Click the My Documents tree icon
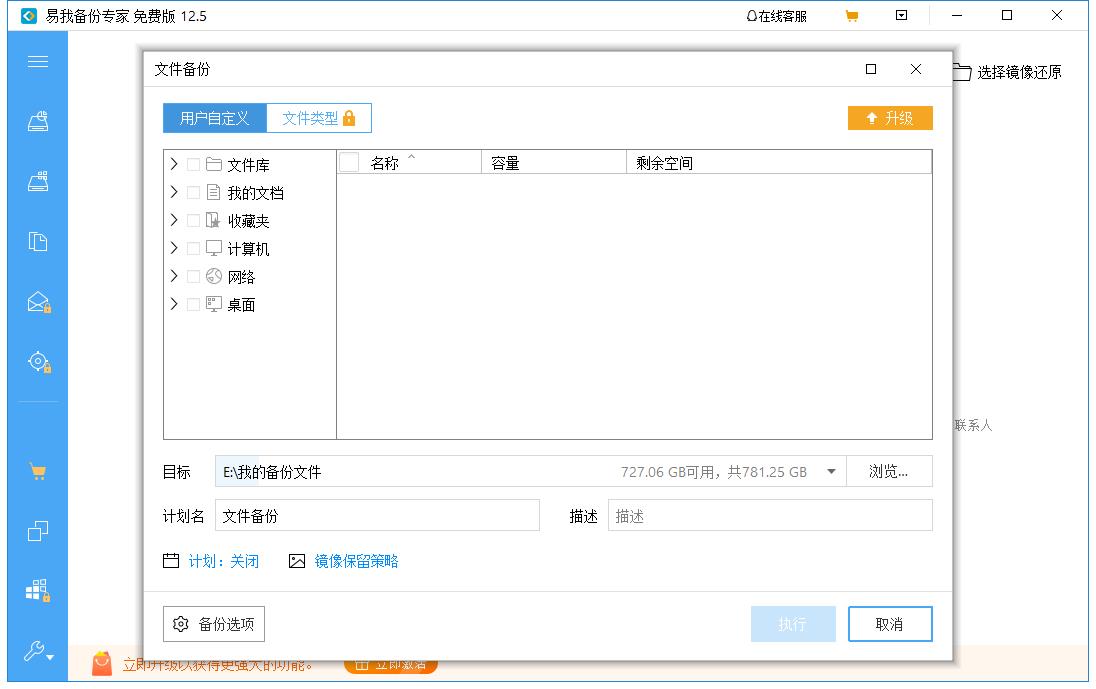 pos(214,192)
